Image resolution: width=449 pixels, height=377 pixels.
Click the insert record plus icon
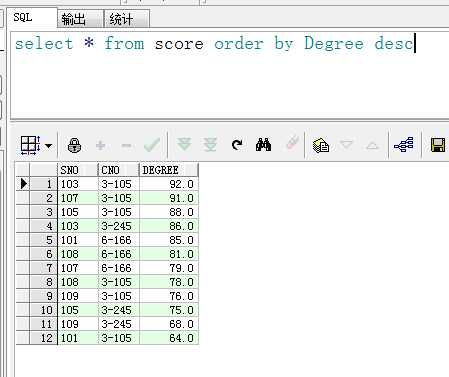pyautogui.click(x=100, y=145)
